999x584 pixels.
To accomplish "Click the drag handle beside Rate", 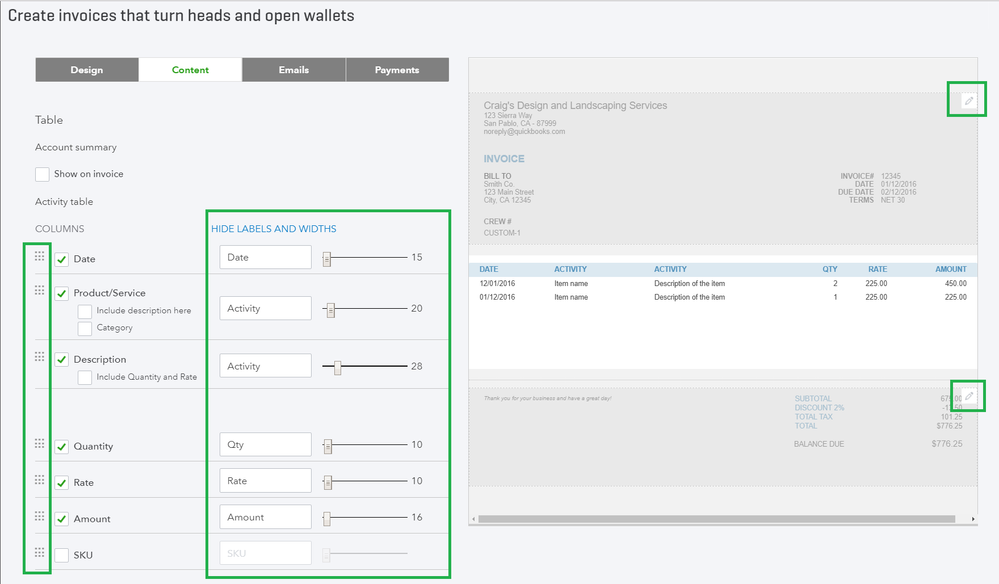I will pyautogui.click(x=40, y=480).
